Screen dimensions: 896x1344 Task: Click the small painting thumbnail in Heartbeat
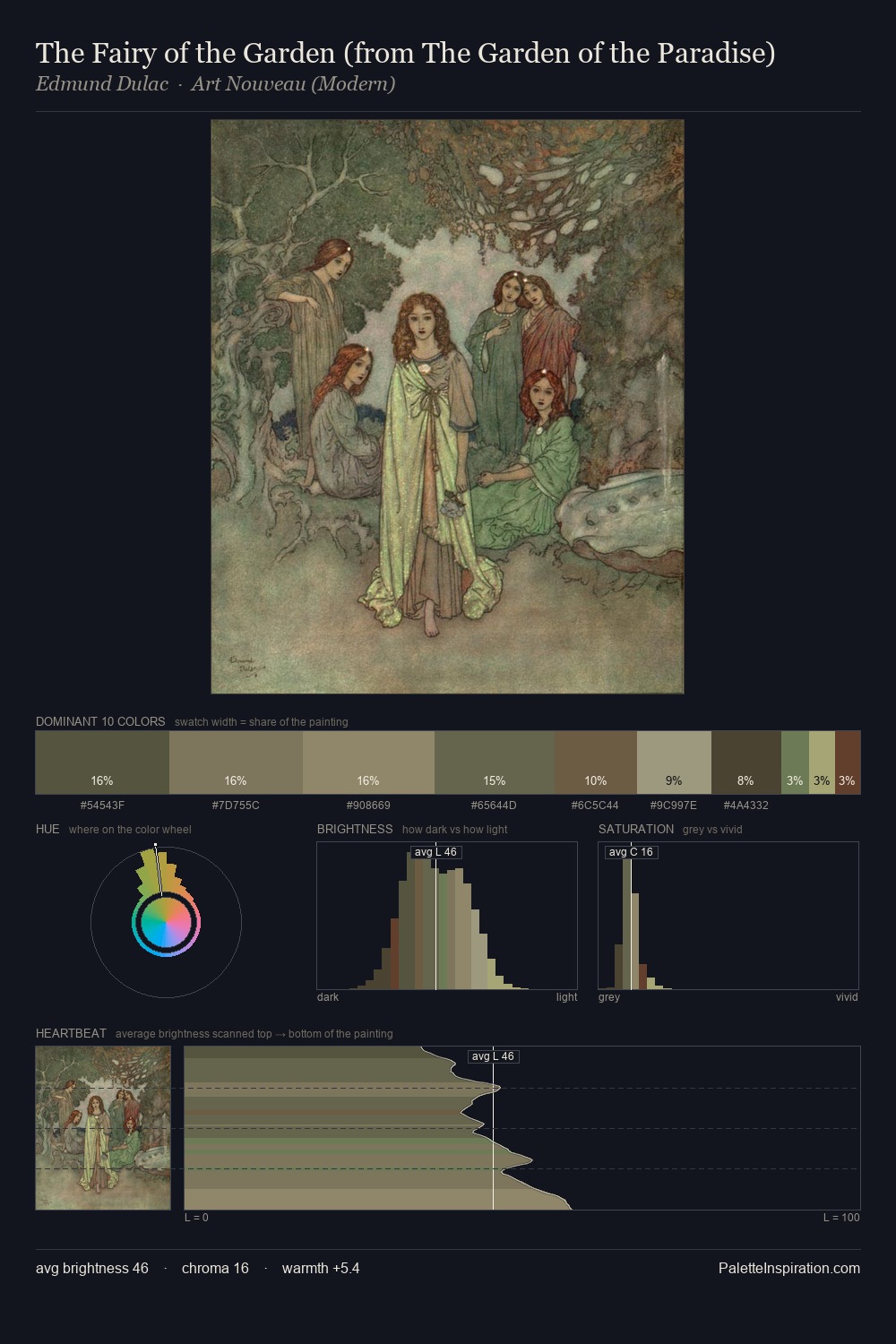pos(103,1128)
